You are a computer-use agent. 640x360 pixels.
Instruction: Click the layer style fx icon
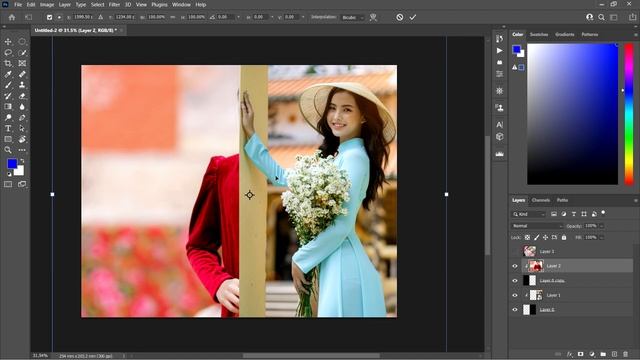569,354
